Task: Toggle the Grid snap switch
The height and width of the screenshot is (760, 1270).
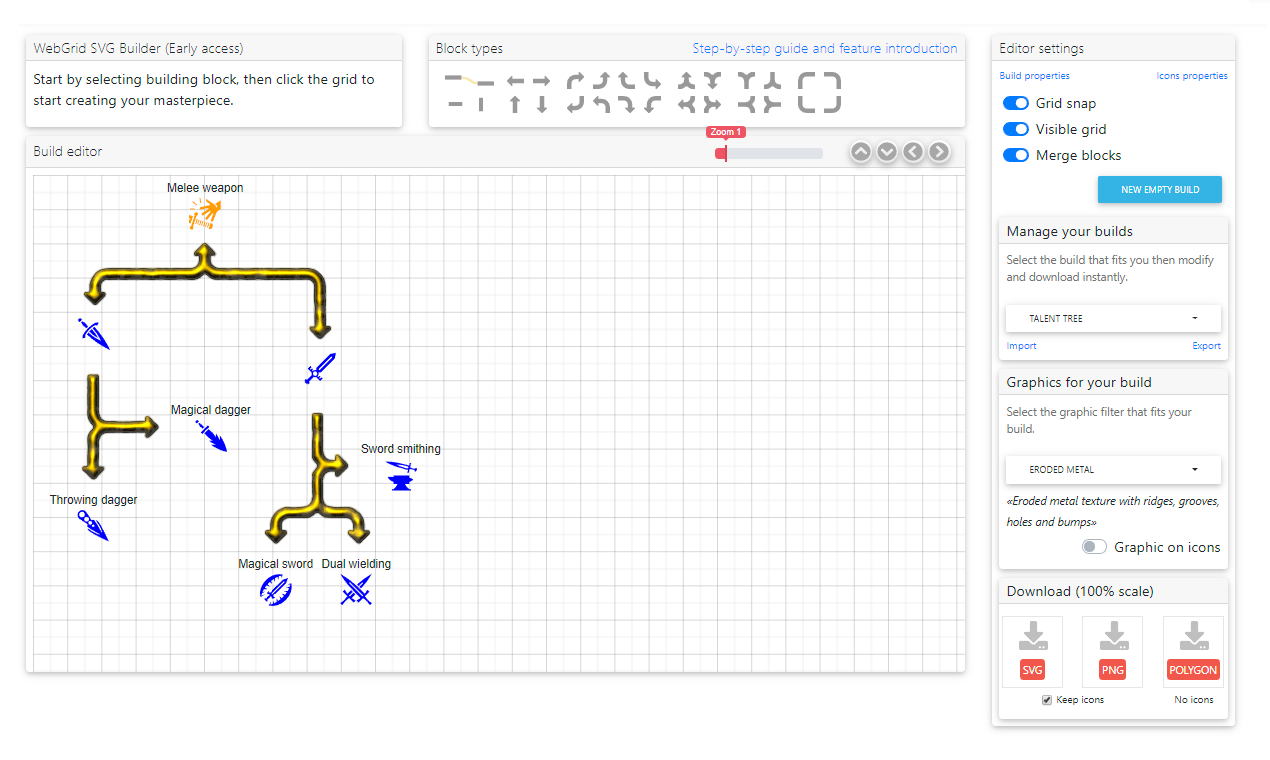Action: click(x=1016, y=103)
